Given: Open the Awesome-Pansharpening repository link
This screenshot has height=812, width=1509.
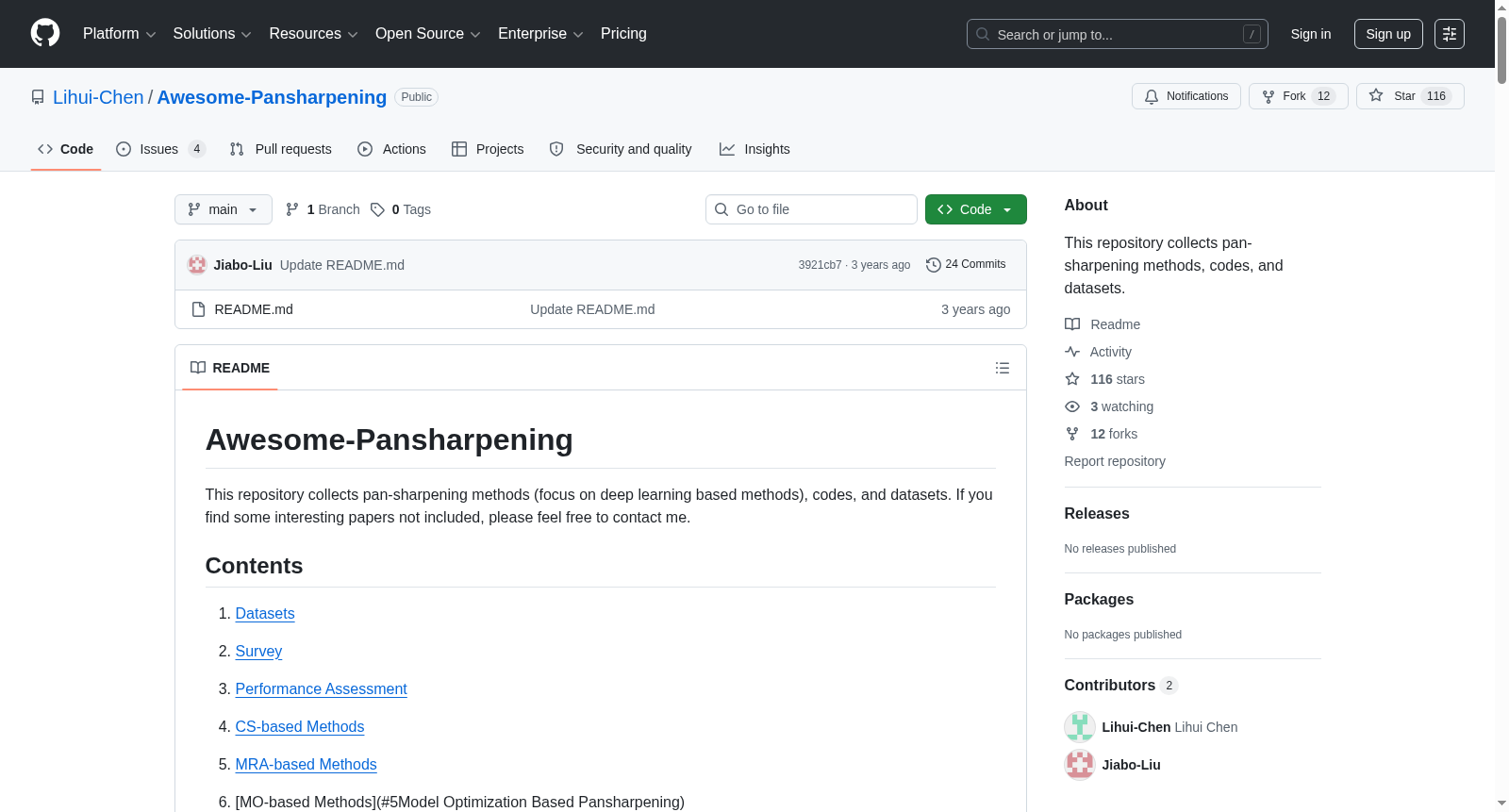Looking at the screenshot, I should click(x=272, y=97).
